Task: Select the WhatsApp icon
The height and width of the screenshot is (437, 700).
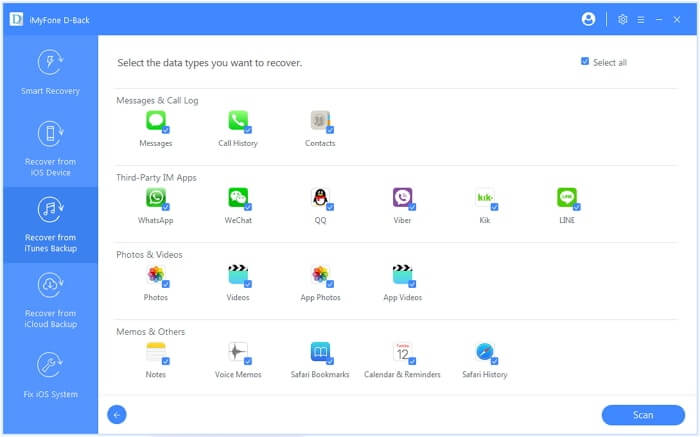Action: point(156,198)
